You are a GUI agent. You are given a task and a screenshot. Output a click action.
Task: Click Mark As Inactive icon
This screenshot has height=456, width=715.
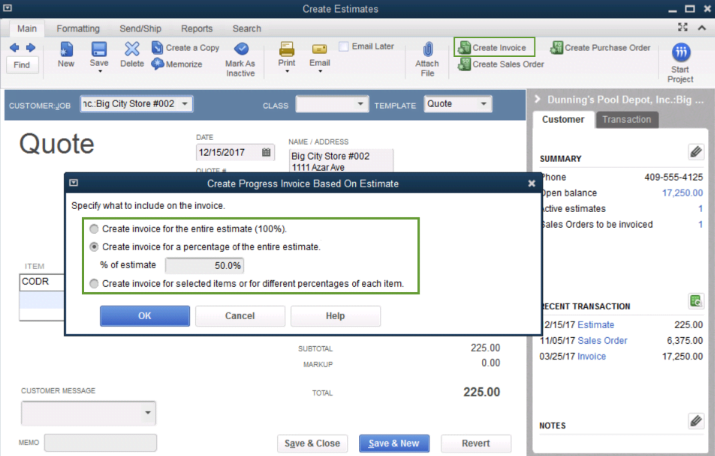coord(241,49)
